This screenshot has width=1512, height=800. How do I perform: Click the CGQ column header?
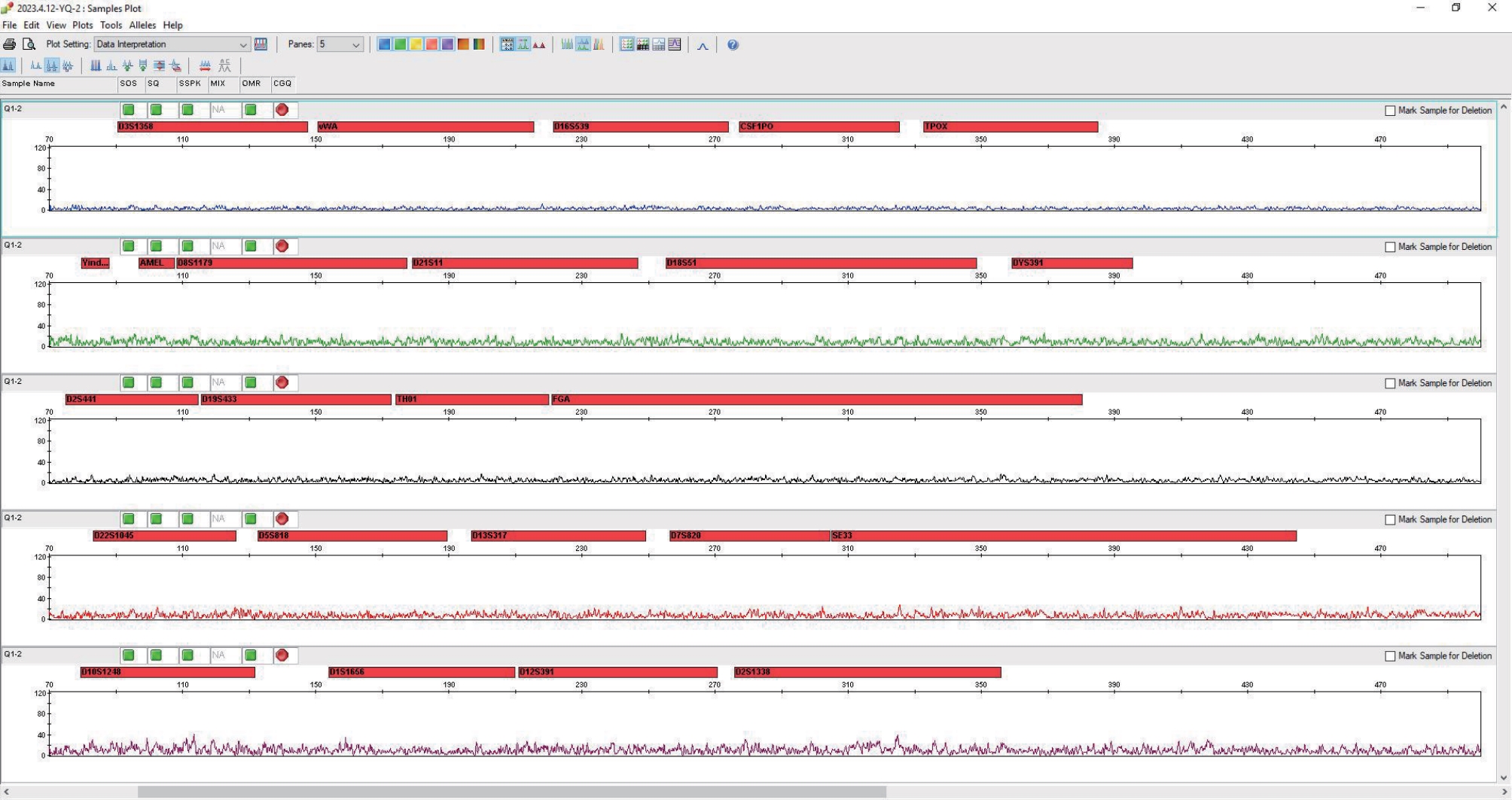tap(283, 84)
